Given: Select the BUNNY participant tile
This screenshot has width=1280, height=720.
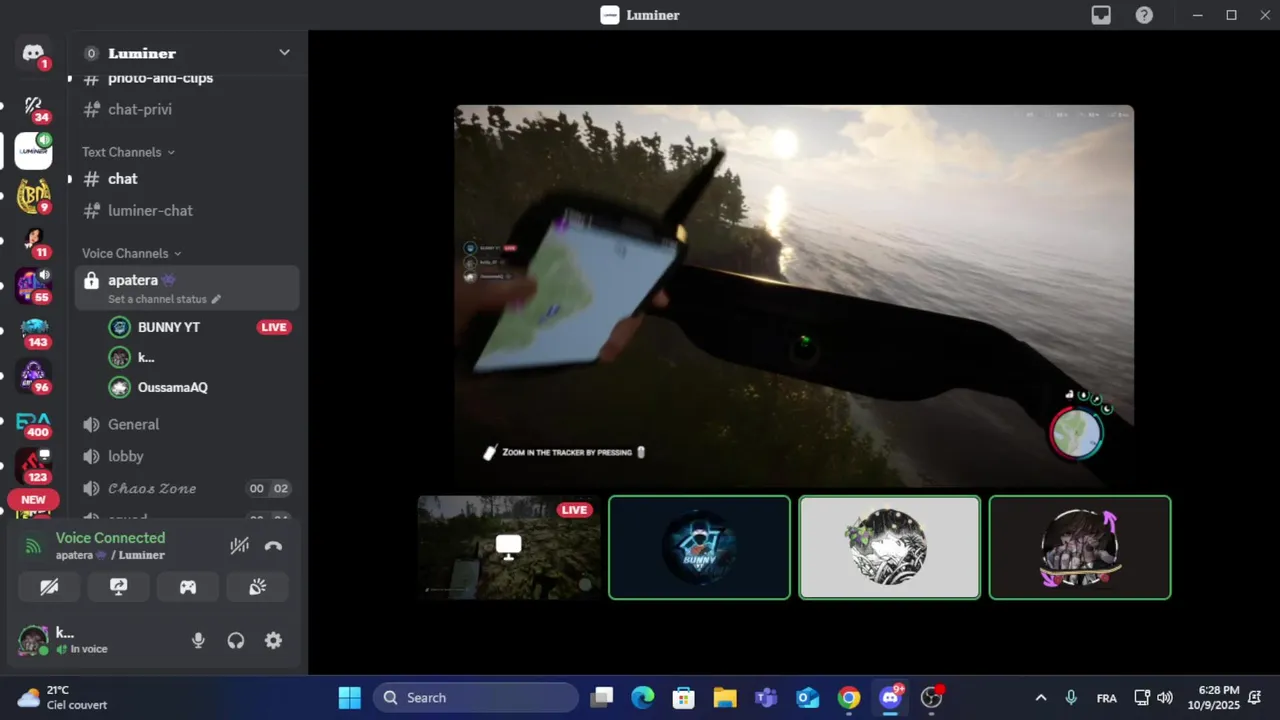Looking at the screenshot, I should 699,547.
